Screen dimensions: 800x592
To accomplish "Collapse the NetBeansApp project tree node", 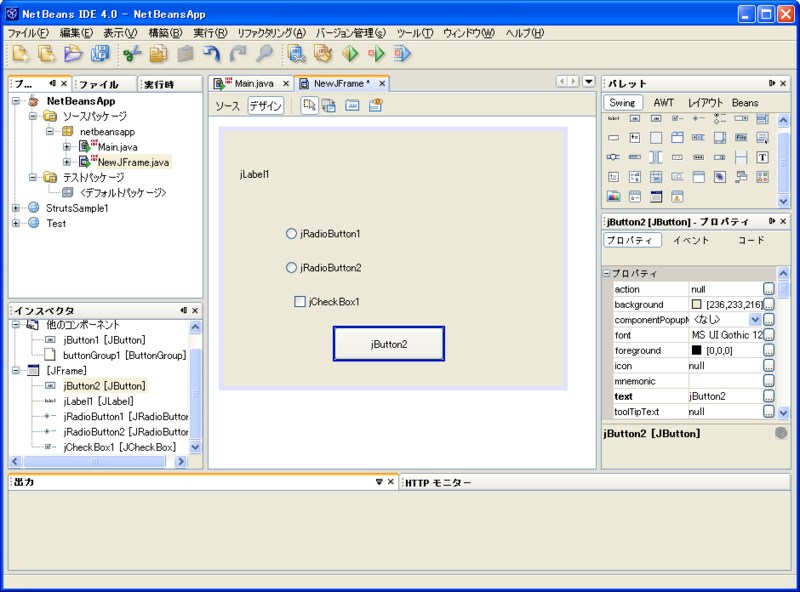I will click(17, 101).
